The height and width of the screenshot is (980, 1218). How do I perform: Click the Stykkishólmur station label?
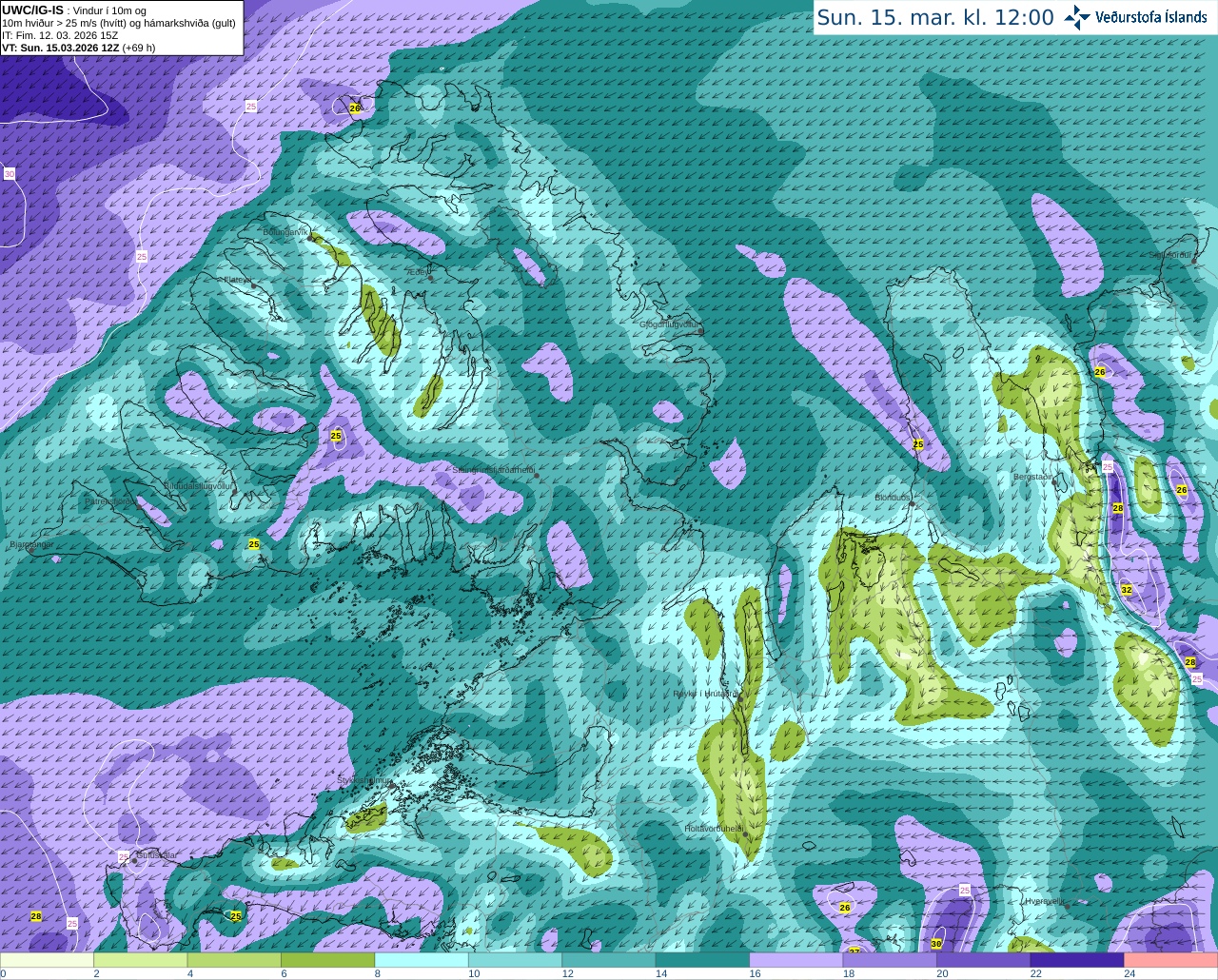(x=364, y=780)
